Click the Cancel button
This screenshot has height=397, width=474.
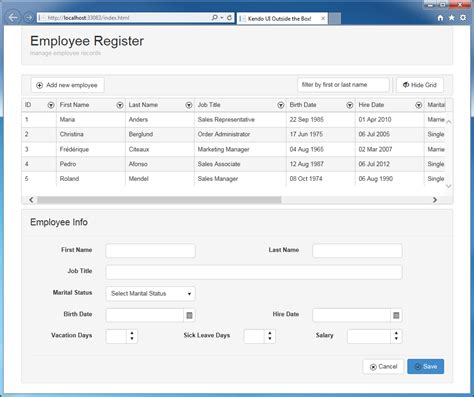click(383, 366)
